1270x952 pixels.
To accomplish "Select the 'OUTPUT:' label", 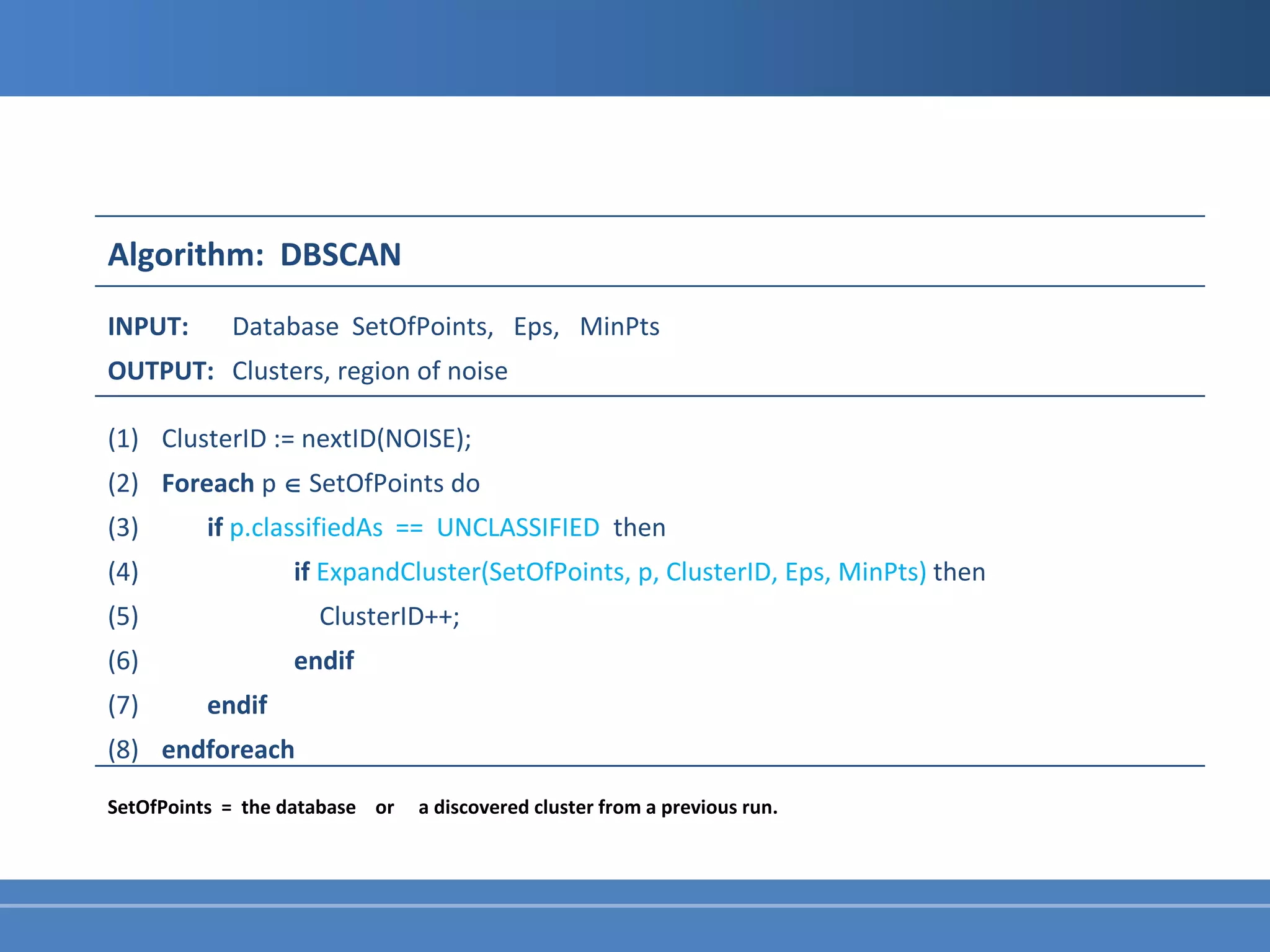I will 161,371.
